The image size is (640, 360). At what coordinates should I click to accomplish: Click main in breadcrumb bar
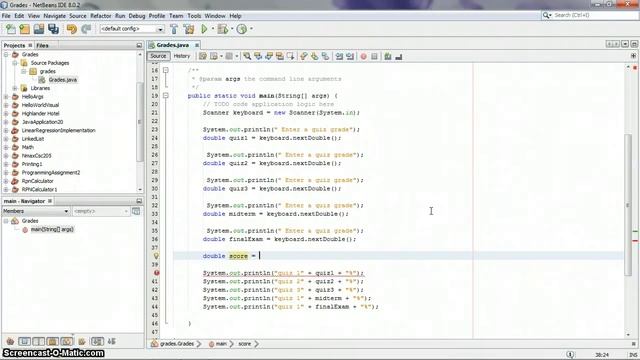coord(221,344)
